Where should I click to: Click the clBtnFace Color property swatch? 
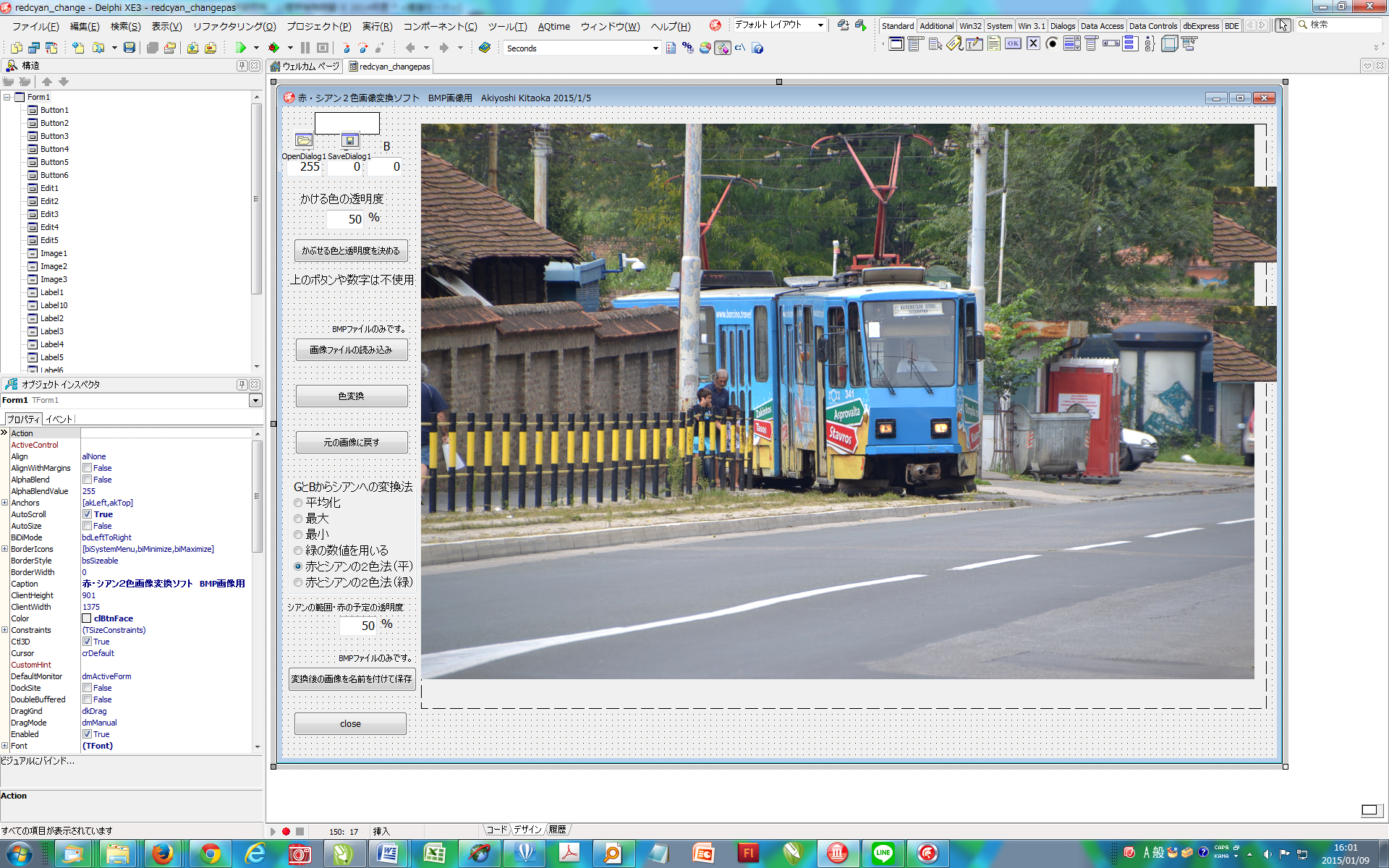click(x=87, y=618)
